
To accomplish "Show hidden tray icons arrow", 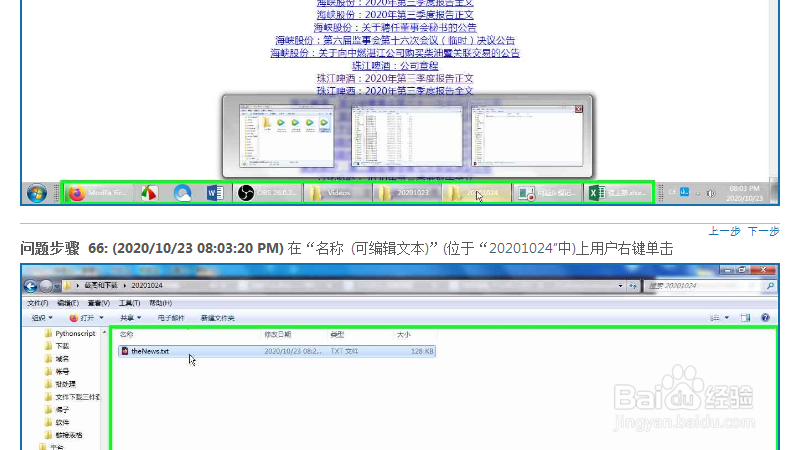I will pyautogui.click(x=698, y=193).
